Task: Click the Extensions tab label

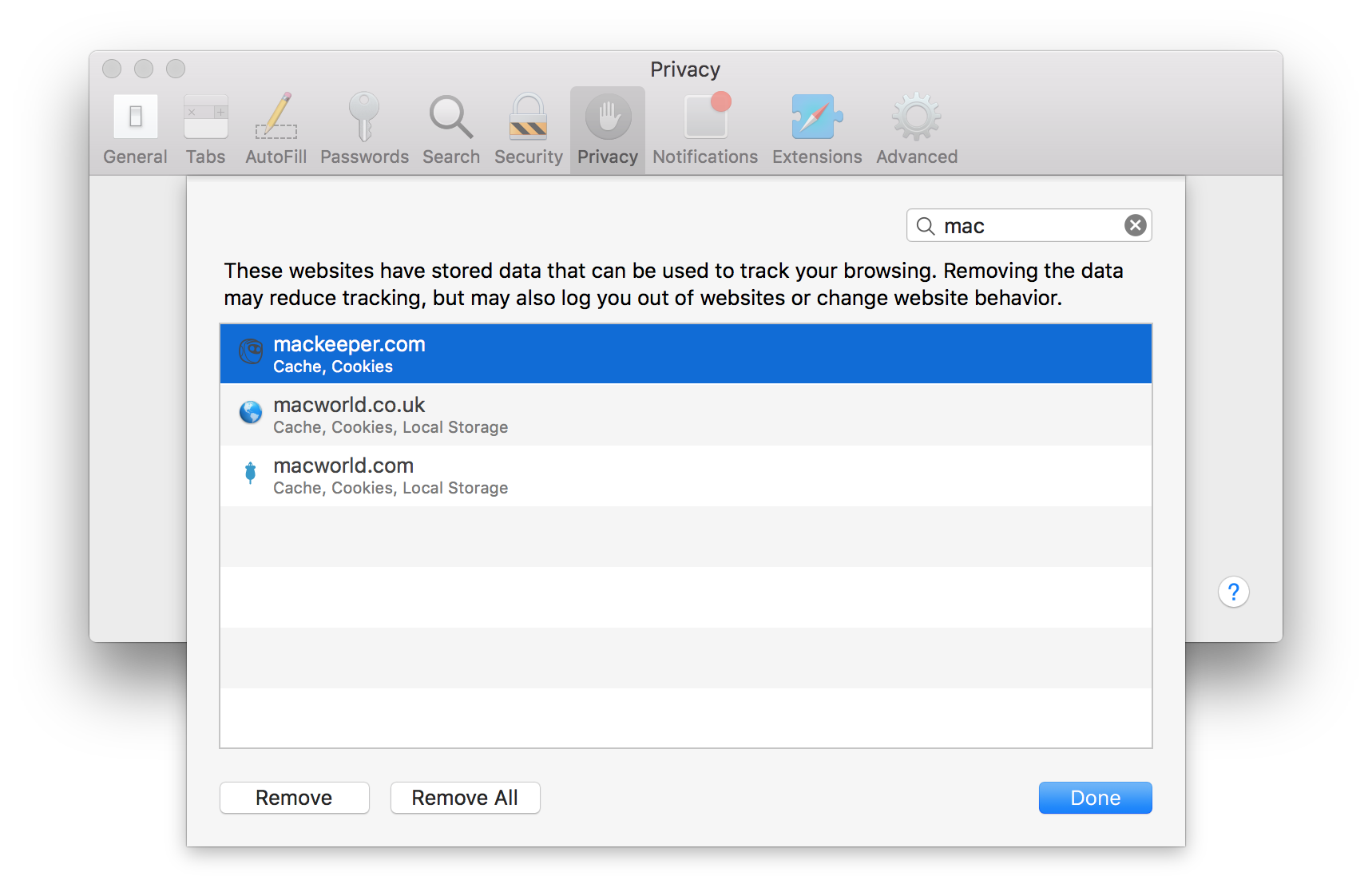Action: click(817, 157)
